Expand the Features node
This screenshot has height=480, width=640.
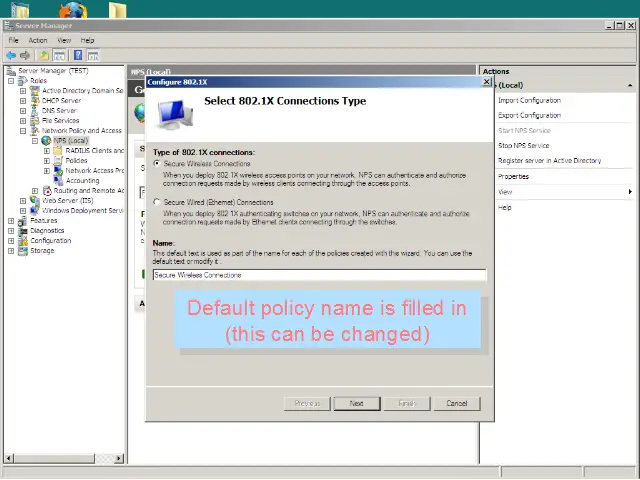coord(11,221)
